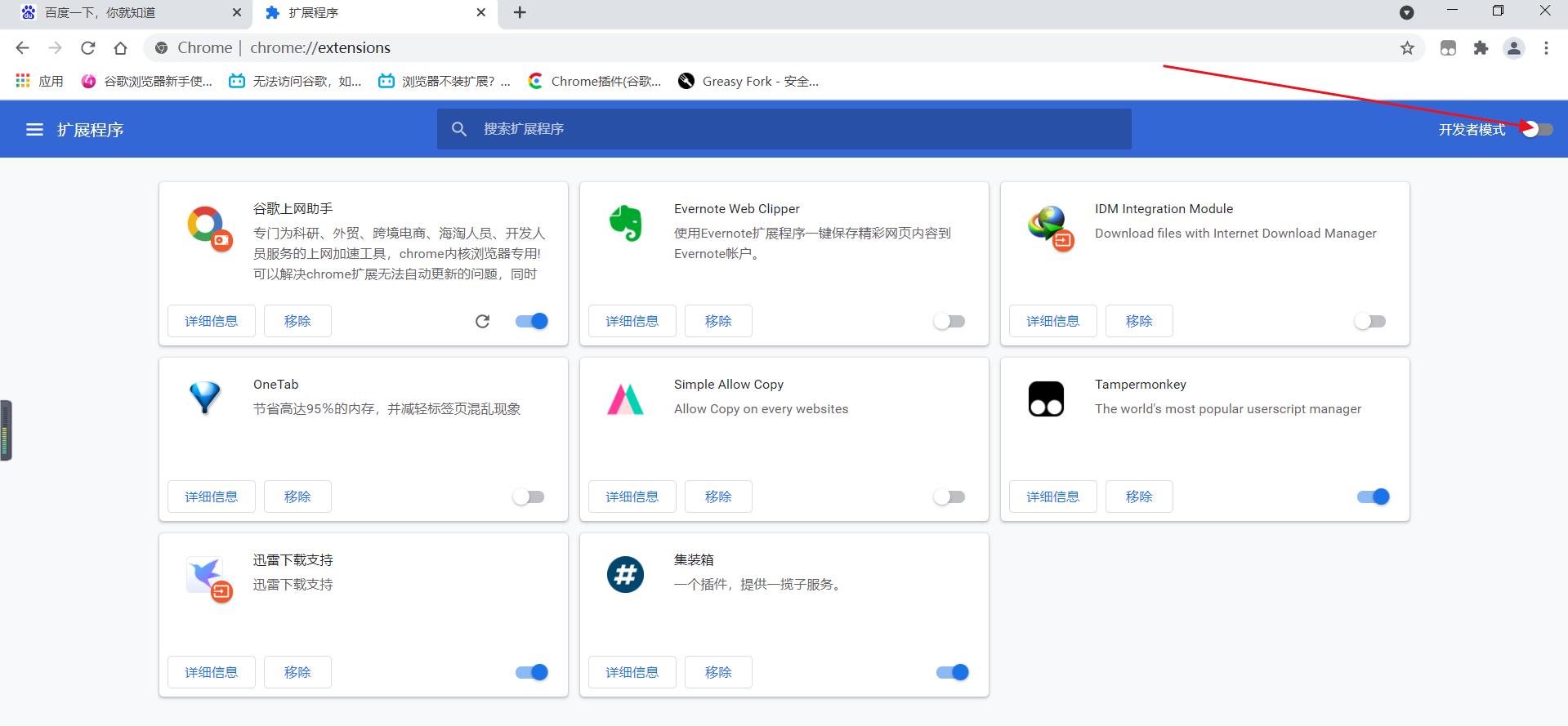
Task: Enable the Simple Allow Copy toggle
Action: (x=949, y=497)
